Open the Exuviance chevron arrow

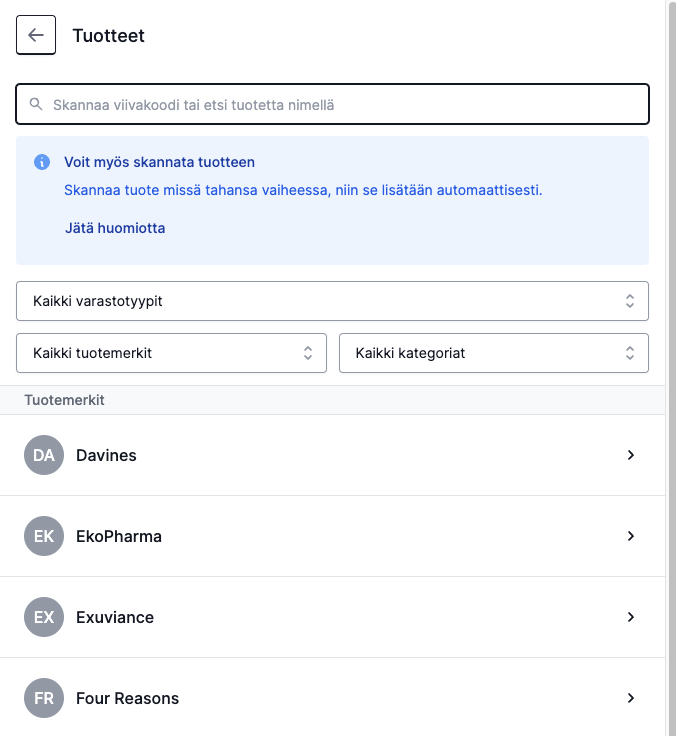(x=631, y=617)
